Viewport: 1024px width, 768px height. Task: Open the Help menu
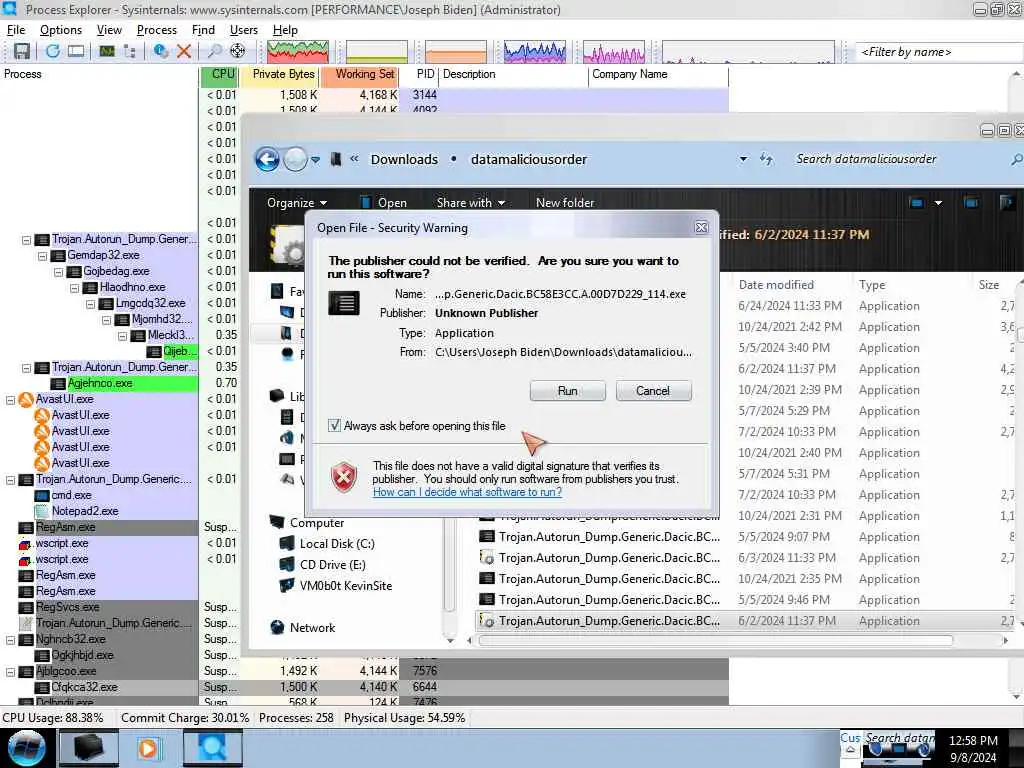[285, 30]
